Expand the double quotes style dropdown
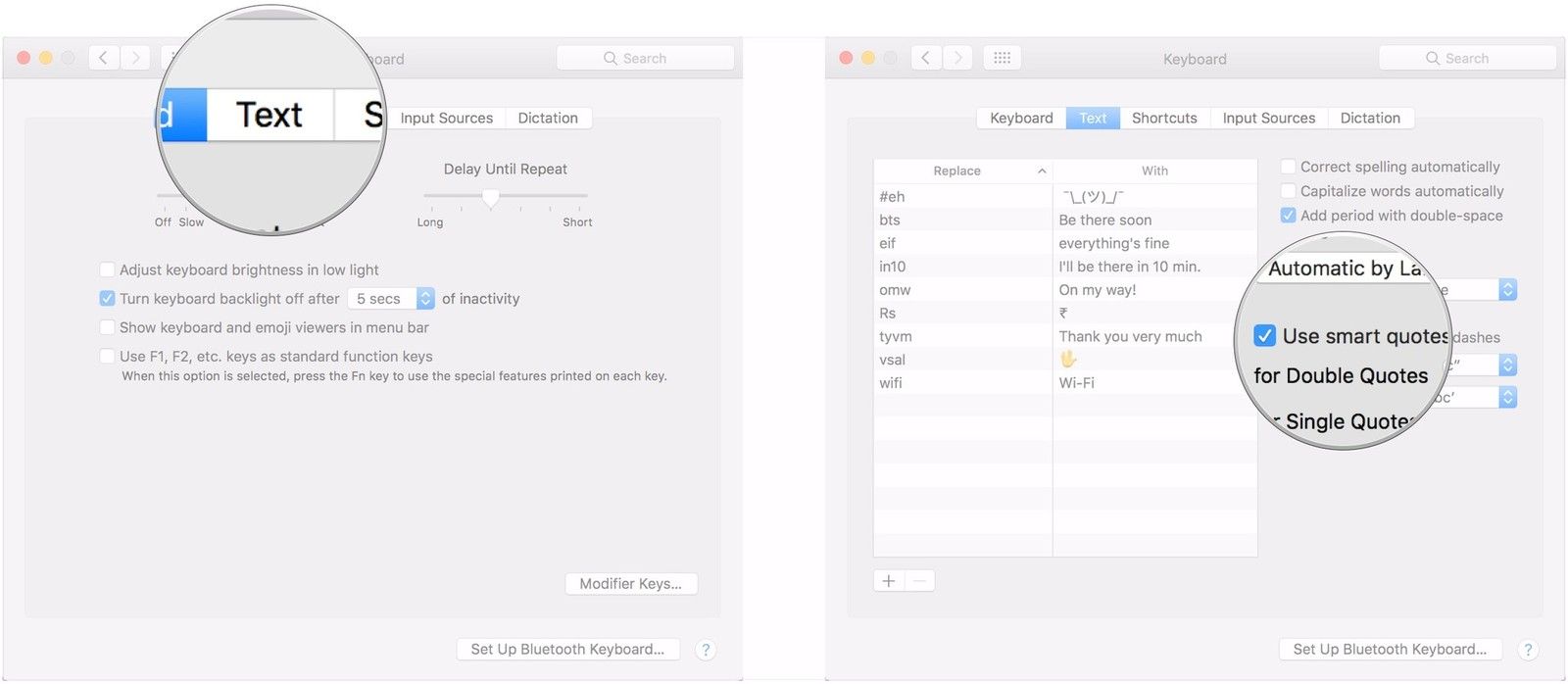This screenshot has height=684, width=1568. (1507, 366)
